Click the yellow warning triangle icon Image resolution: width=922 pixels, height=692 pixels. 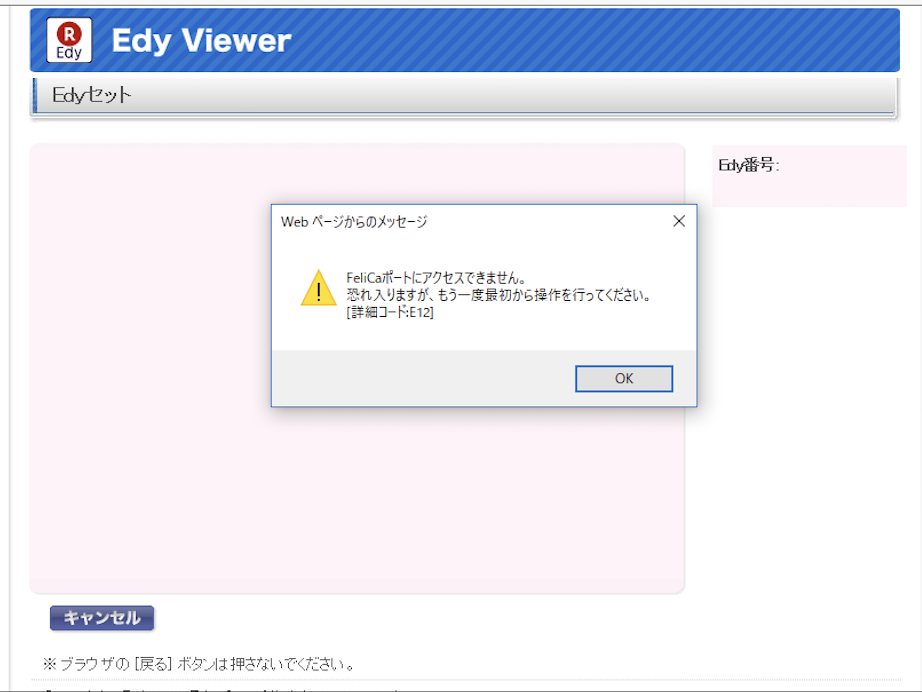[x=318, y=288]
